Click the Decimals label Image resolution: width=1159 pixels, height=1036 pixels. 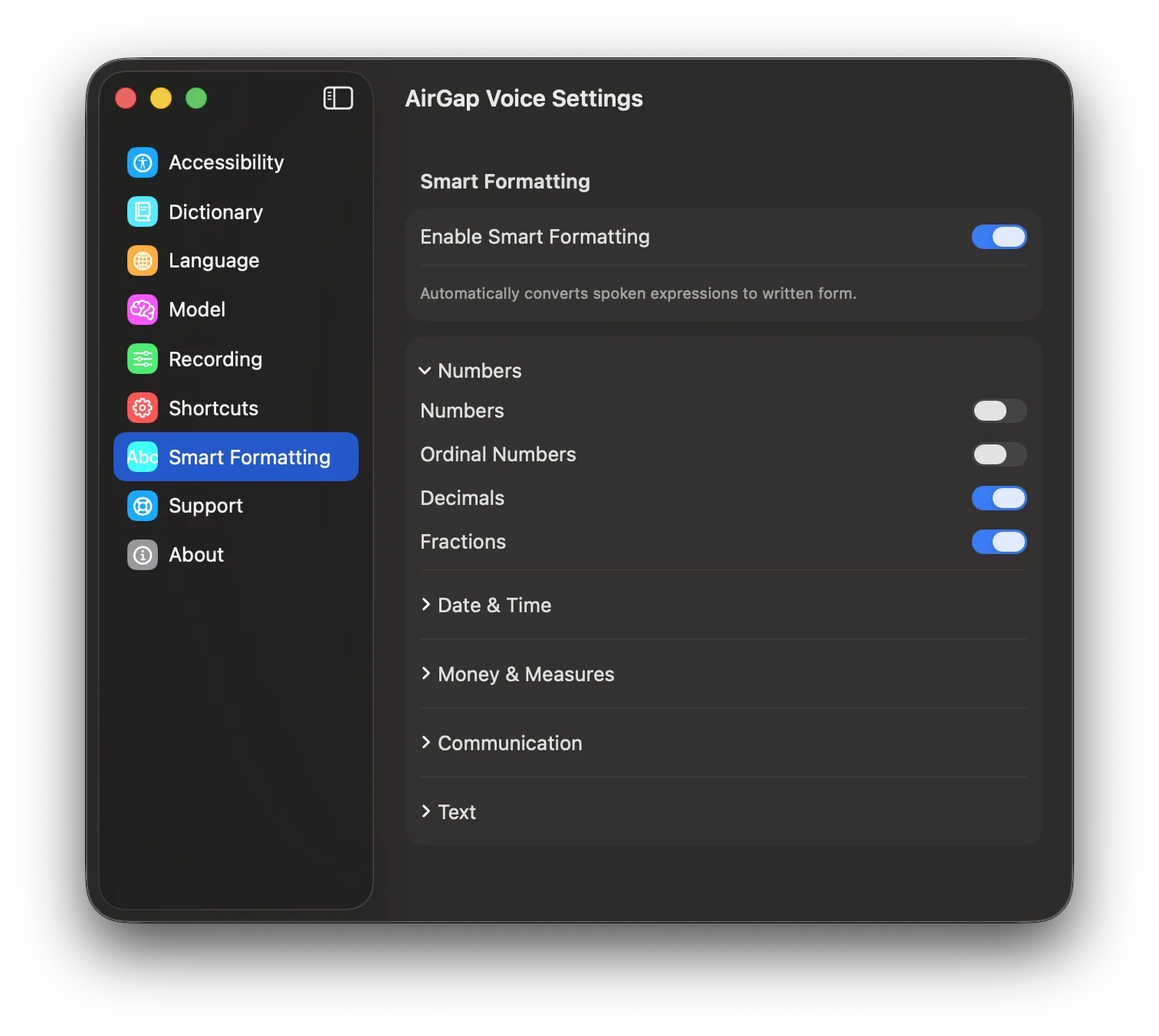462,498
